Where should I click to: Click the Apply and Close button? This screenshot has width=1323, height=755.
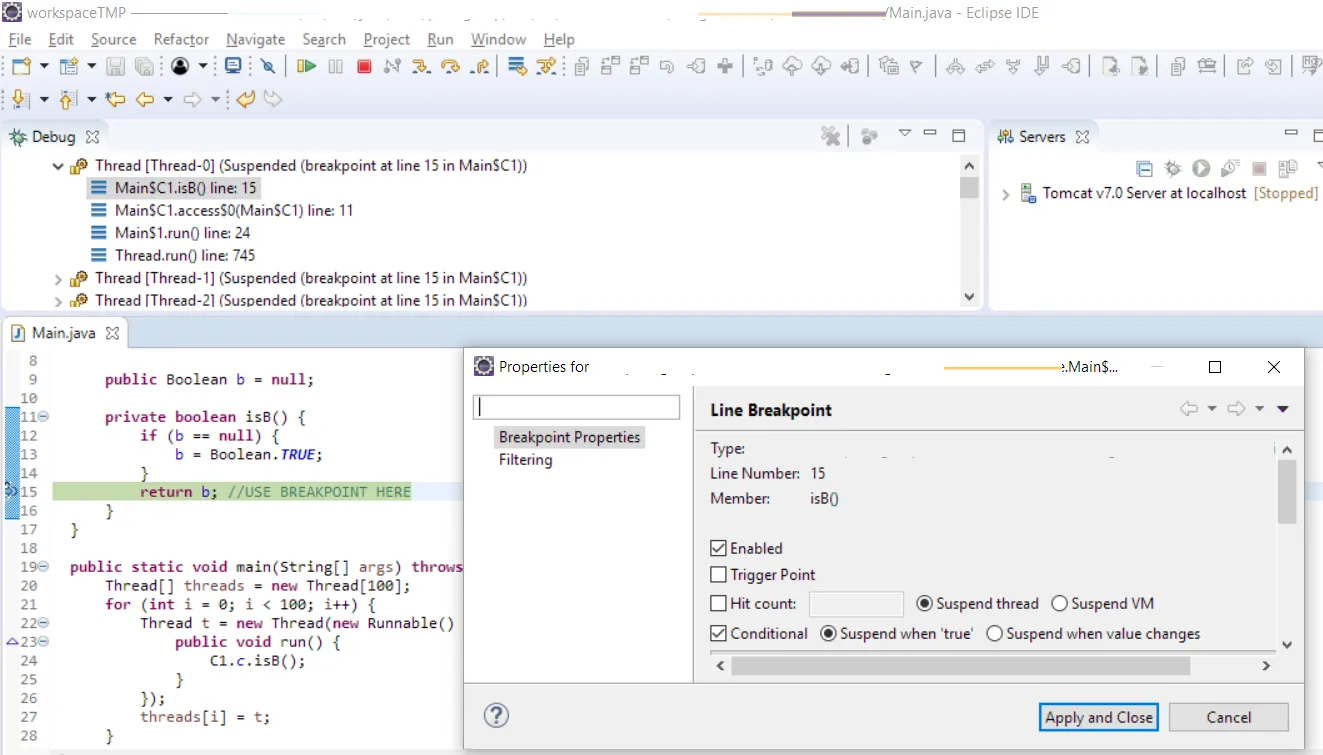click(1099, 717)
